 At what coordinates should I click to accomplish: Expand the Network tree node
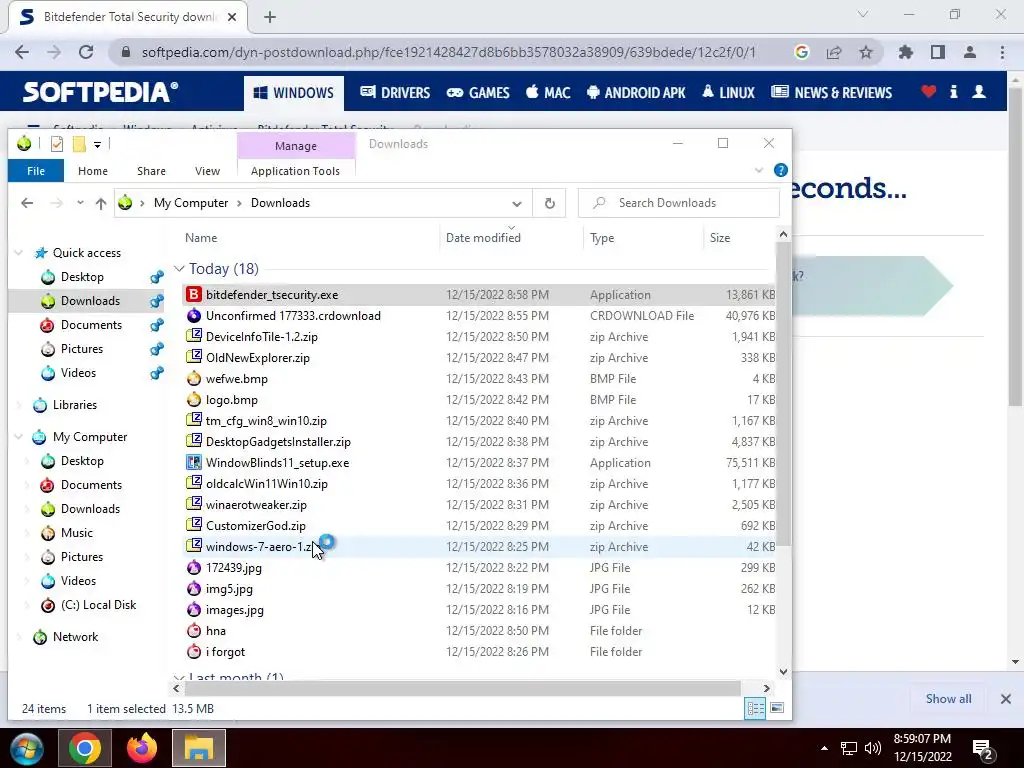coord(19,637)
